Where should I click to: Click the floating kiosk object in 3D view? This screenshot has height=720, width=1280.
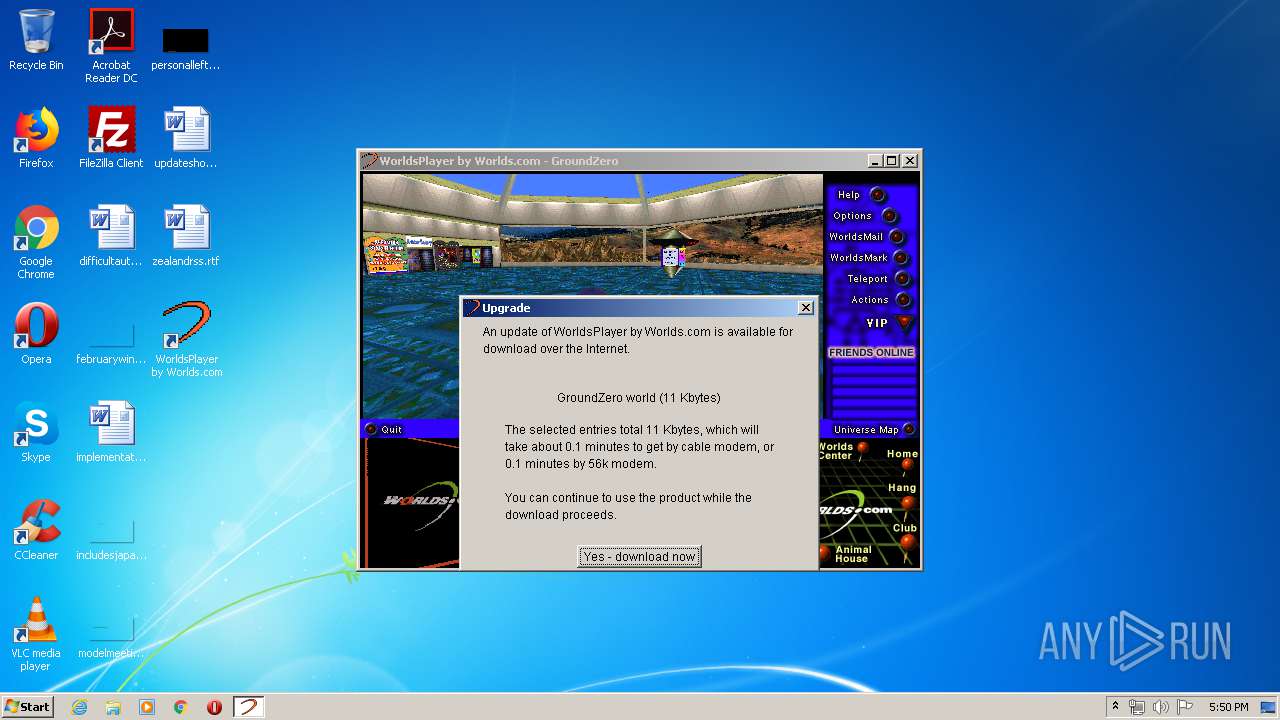673,254
